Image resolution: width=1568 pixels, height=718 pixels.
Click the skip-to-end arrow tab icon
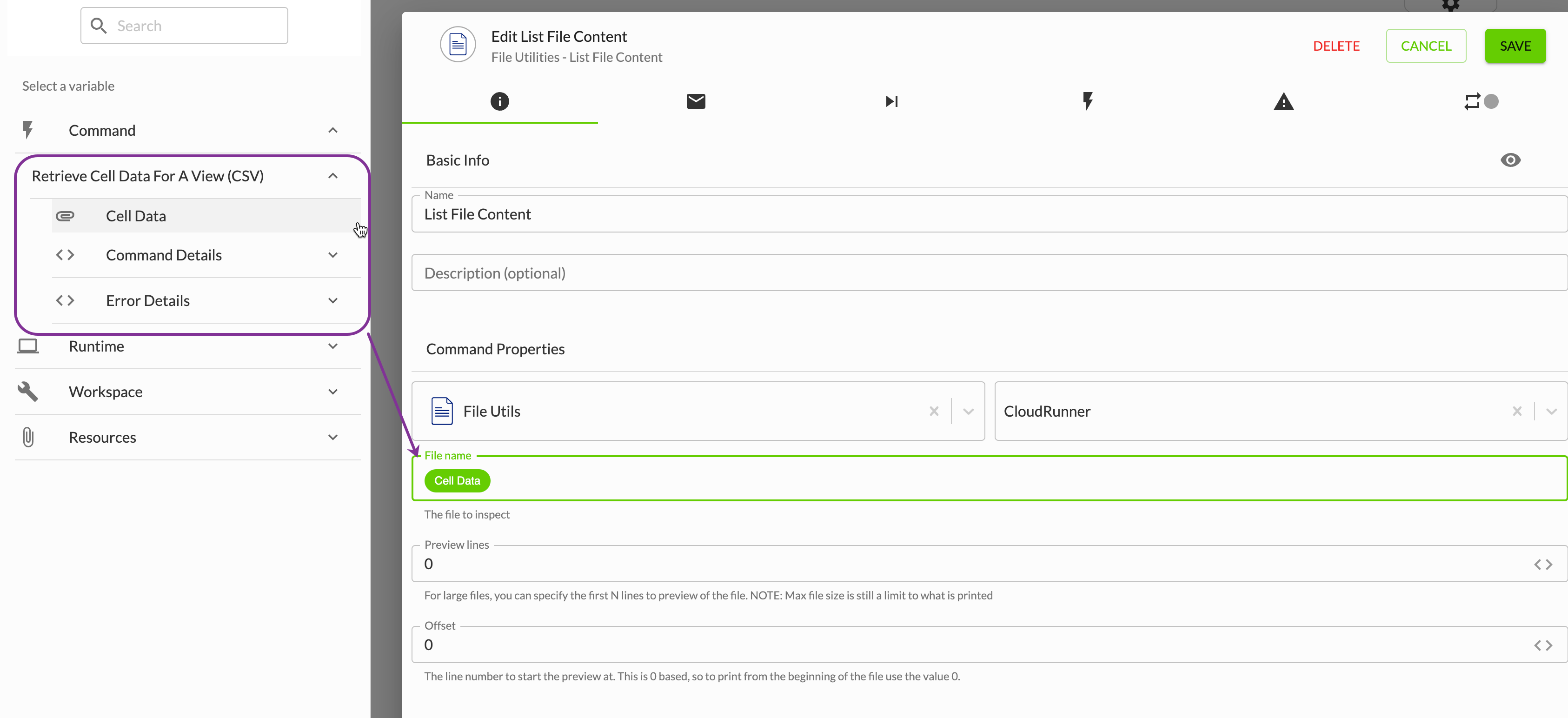coord(892,101)
